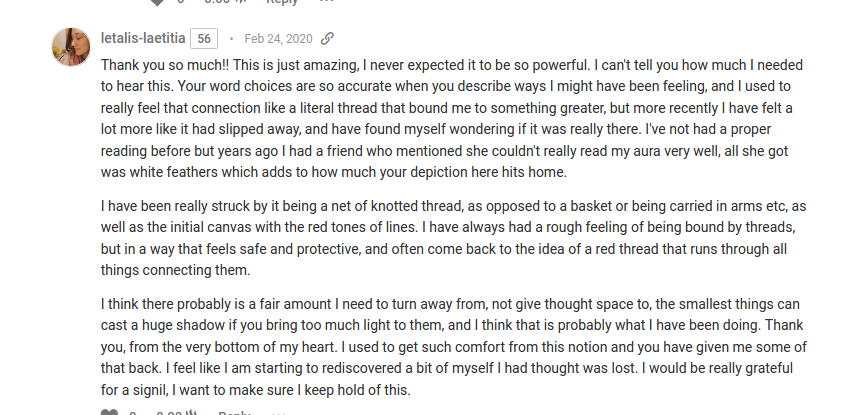850x415 pixels.
Task: Click letalis-laetitia's profile avatar picture
Action: pos(71,47)
